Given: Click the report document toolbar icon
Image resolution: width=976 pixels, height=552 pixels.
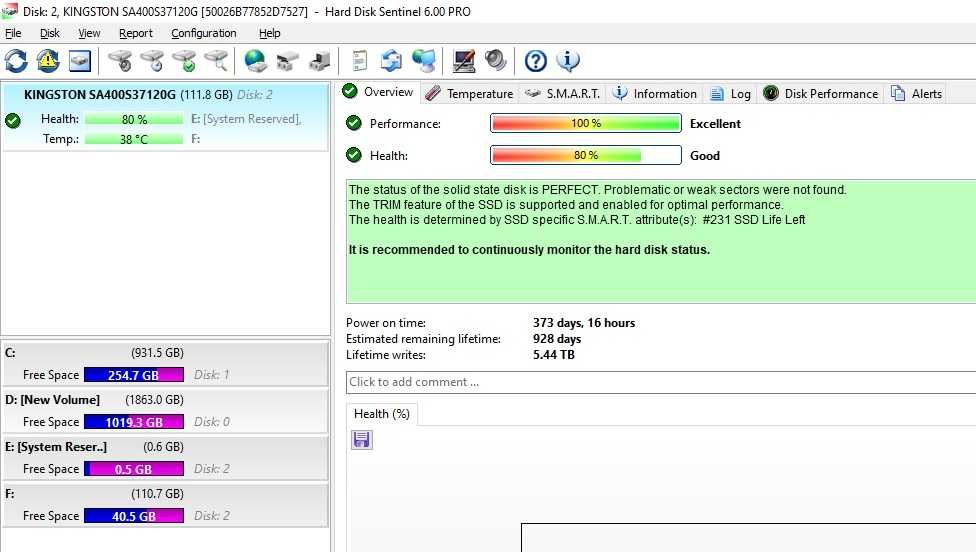Looking at the screenshot, I should coord(359,61).
